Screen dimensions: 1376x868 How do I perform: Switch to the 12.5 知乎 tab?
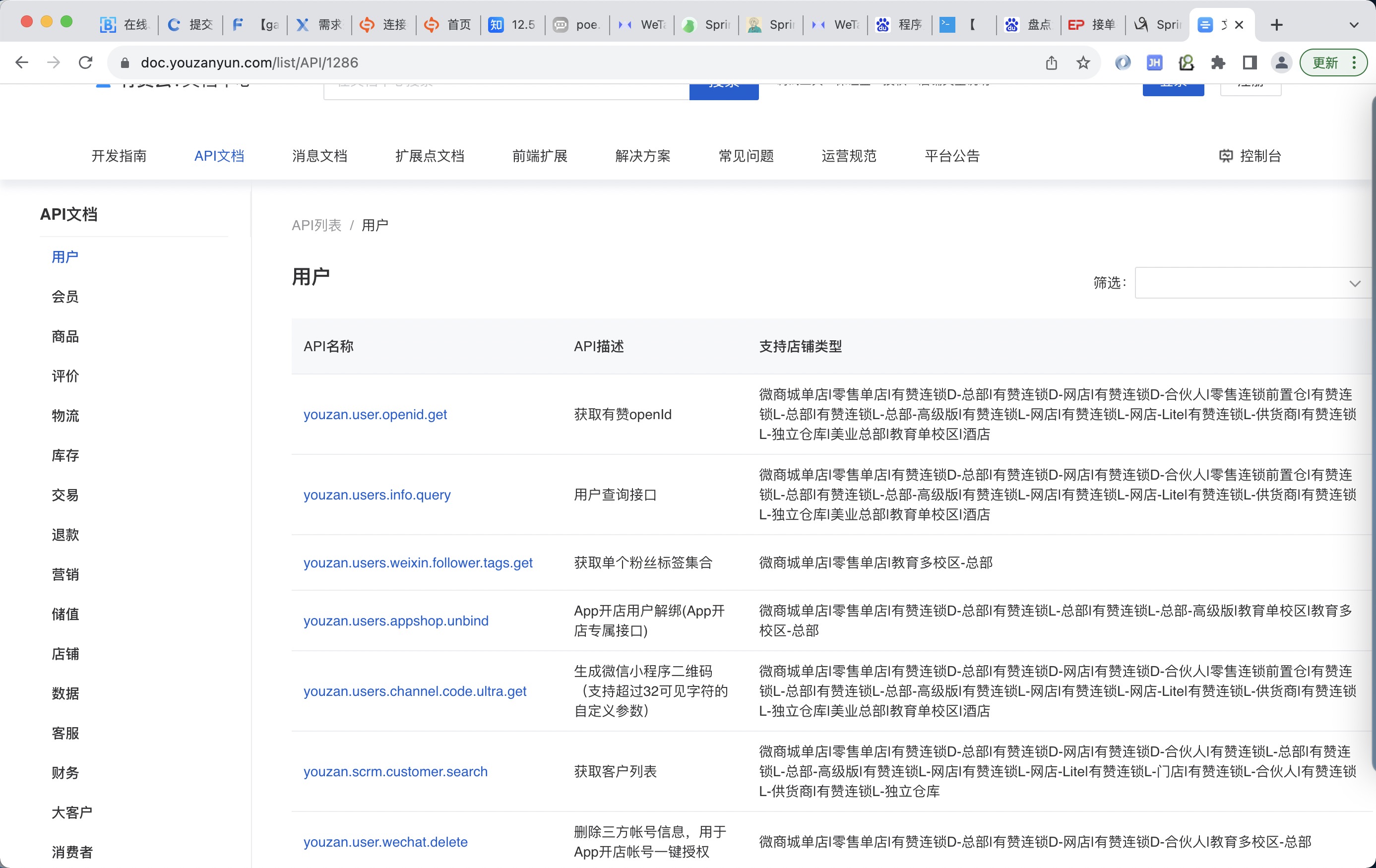point(512,25)
